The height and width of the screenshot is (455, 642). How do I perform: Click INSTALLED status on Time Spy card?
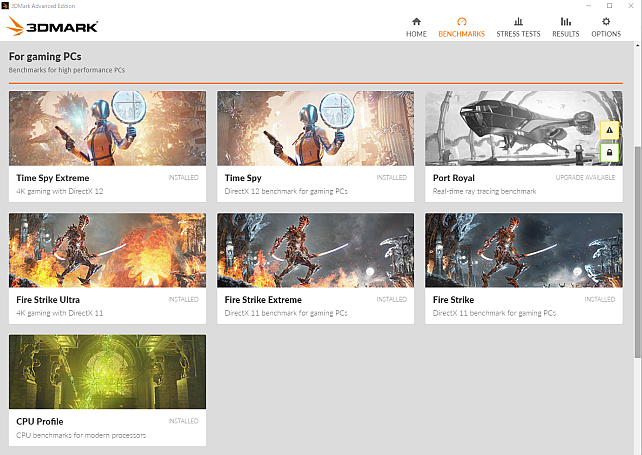pos(392,177)
